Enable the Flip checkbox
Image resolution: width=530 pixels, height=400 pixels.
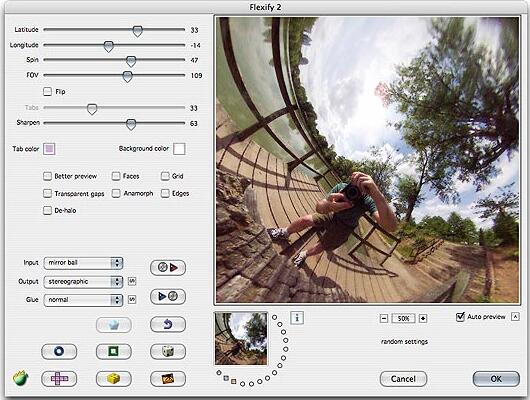(x=48, y=92)
